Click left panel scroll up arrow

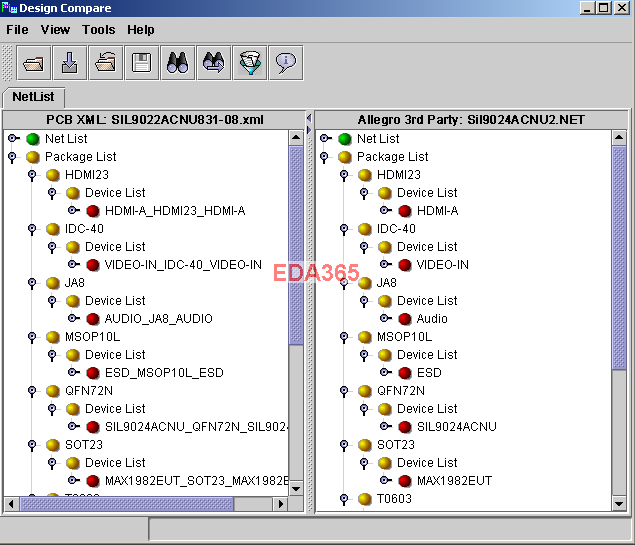[x=296, y=138]
